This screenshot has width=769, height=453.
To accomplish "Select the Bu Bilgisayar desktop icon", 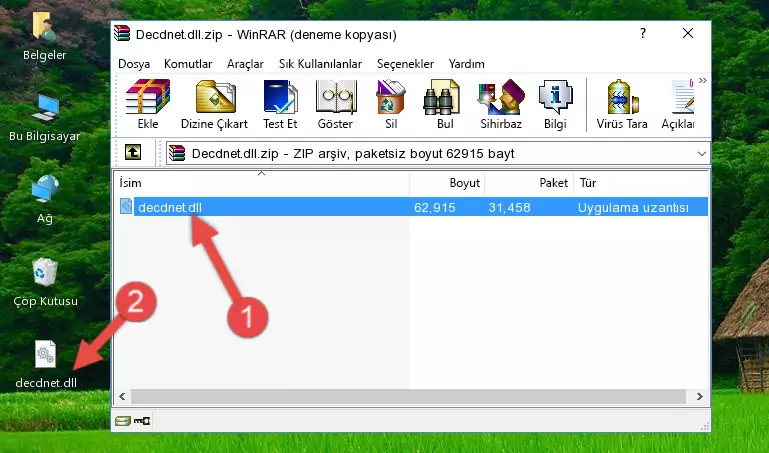I will tap(45, 118).
